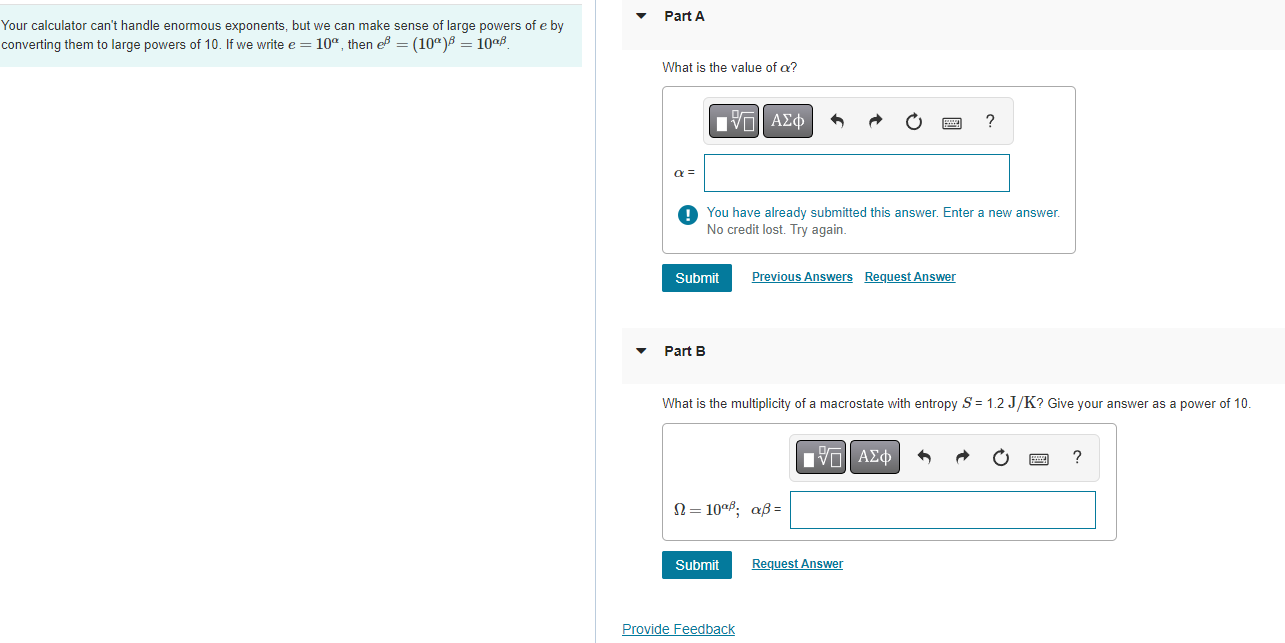Open Previous Answers link for Part A
Viewport: 1285px width, 643px height.
click(x=802, y=277)
